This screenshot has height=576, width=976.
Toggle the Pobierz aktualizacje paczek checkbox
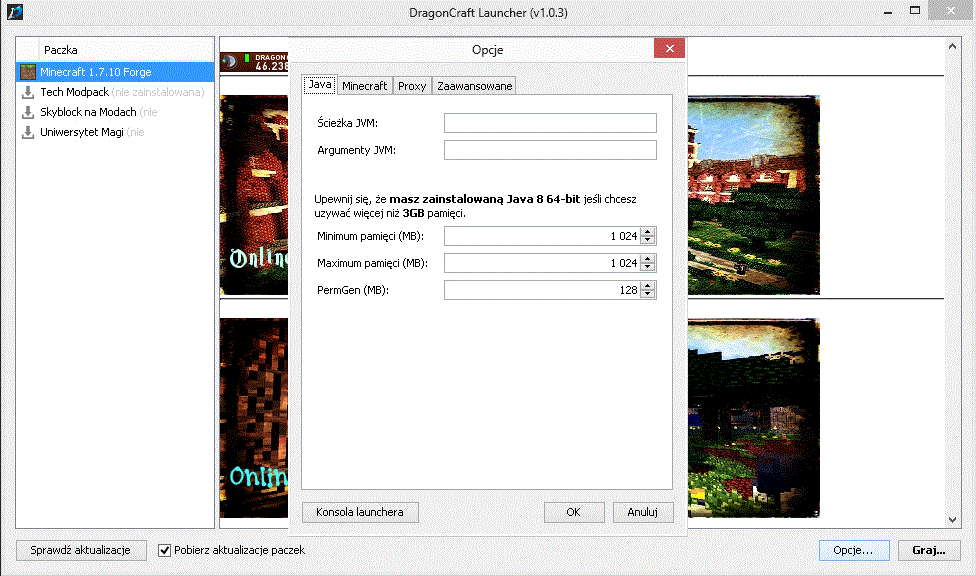tap(164, 550)
